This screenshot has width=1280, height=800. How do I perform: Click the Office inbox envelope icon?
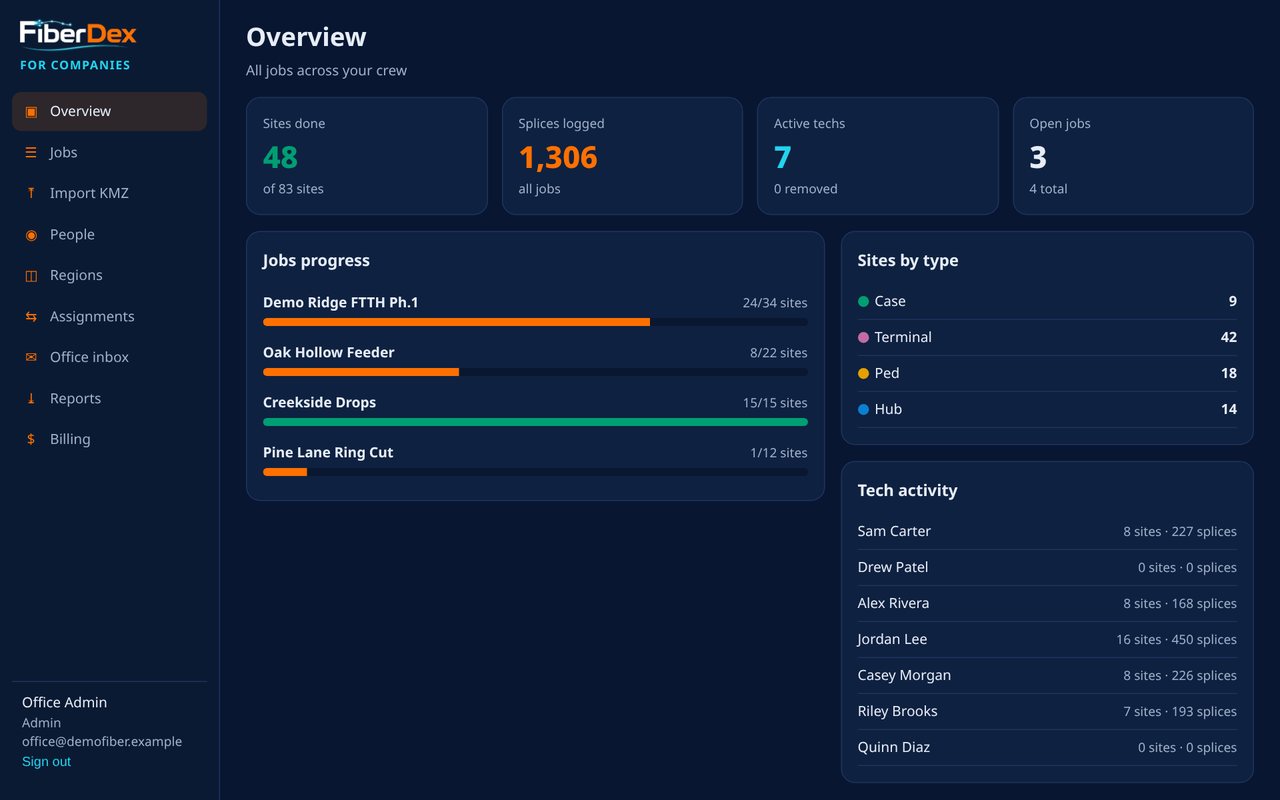[31, 358]
